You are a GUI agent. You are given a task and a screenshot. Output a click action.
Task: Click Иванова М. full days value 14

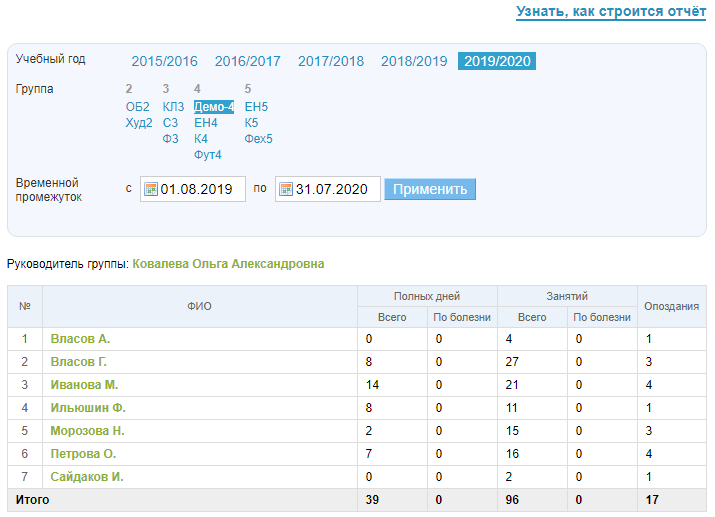[372, 385]
